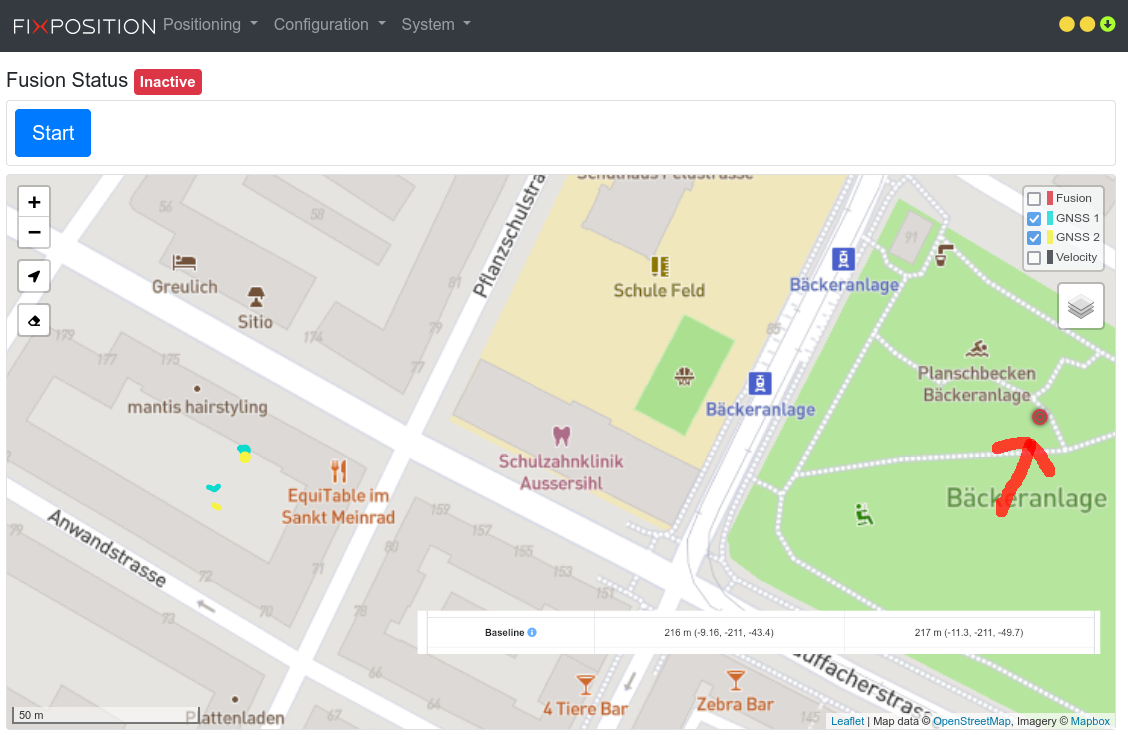
Task: Enable the Velocity layer checkbox
Action: click(x=1034, y=258)
